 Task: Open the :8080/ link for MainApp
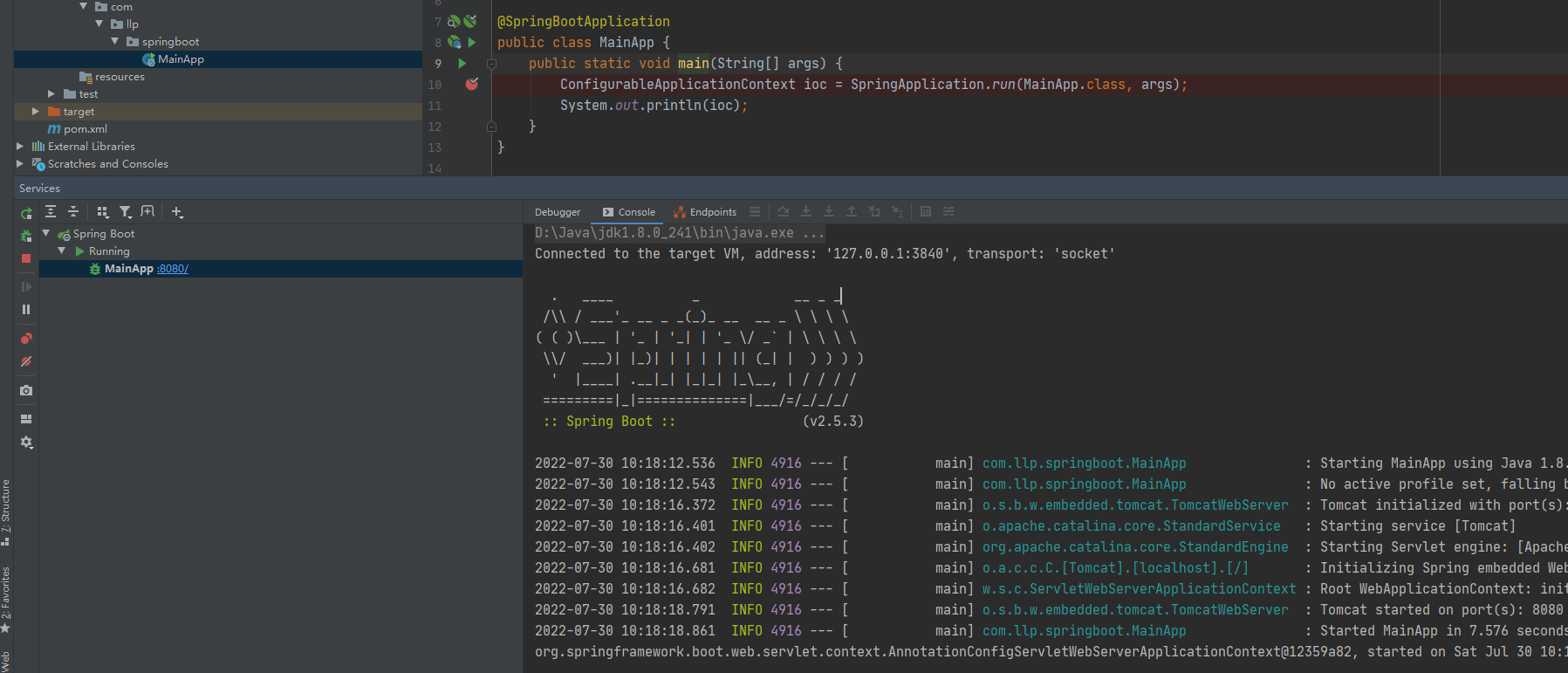pyautogui.click(x=173, y=269)
